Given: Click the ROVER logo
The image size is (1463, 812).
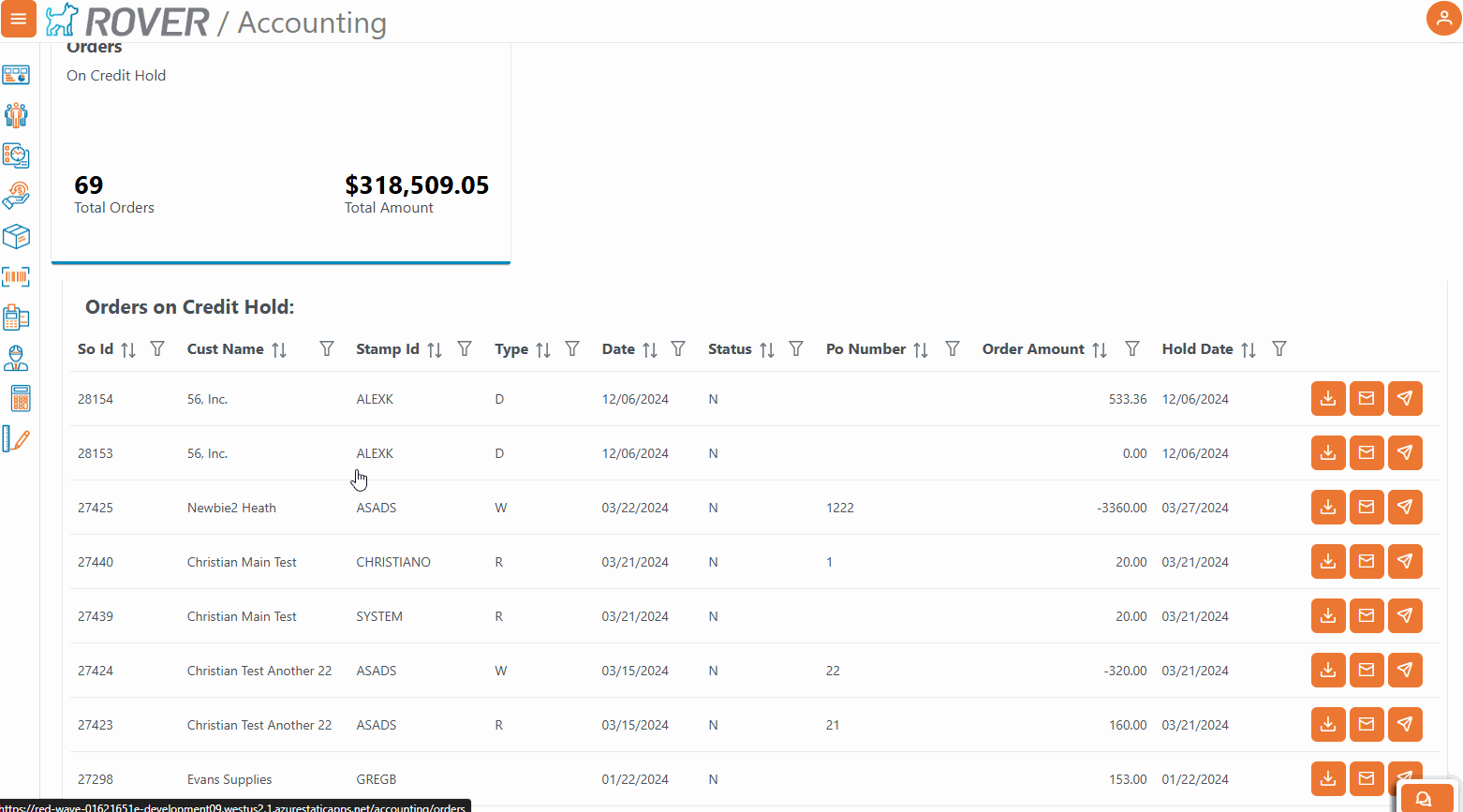Looking at the screenshot, I should (128, 21).
